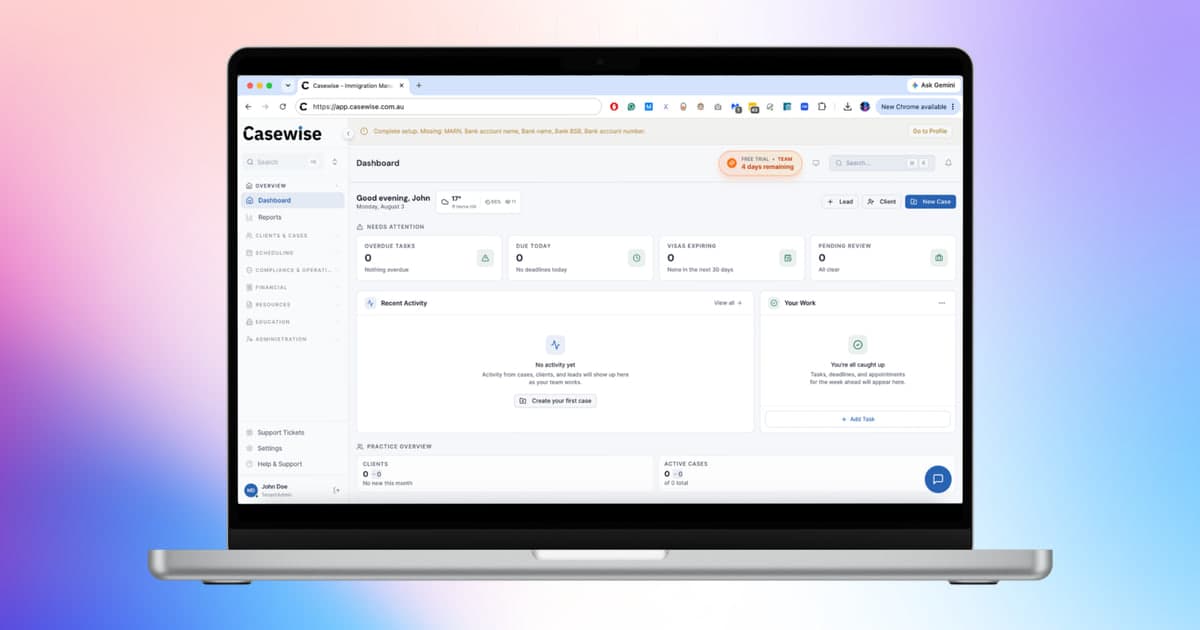Click the Go to Profile button
Image resolution: width=1200 pixels, height=630 pixels.
click(929, 131)
